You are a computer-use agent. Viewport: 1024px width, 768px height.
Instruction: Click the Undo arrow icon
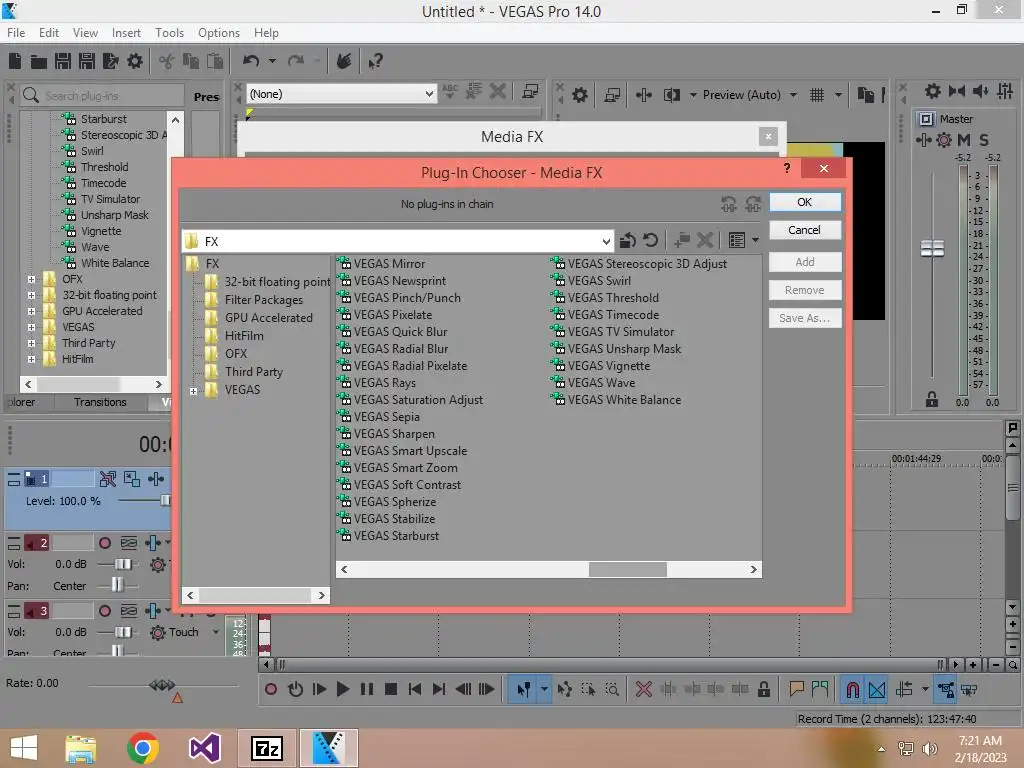click(251, 61)
